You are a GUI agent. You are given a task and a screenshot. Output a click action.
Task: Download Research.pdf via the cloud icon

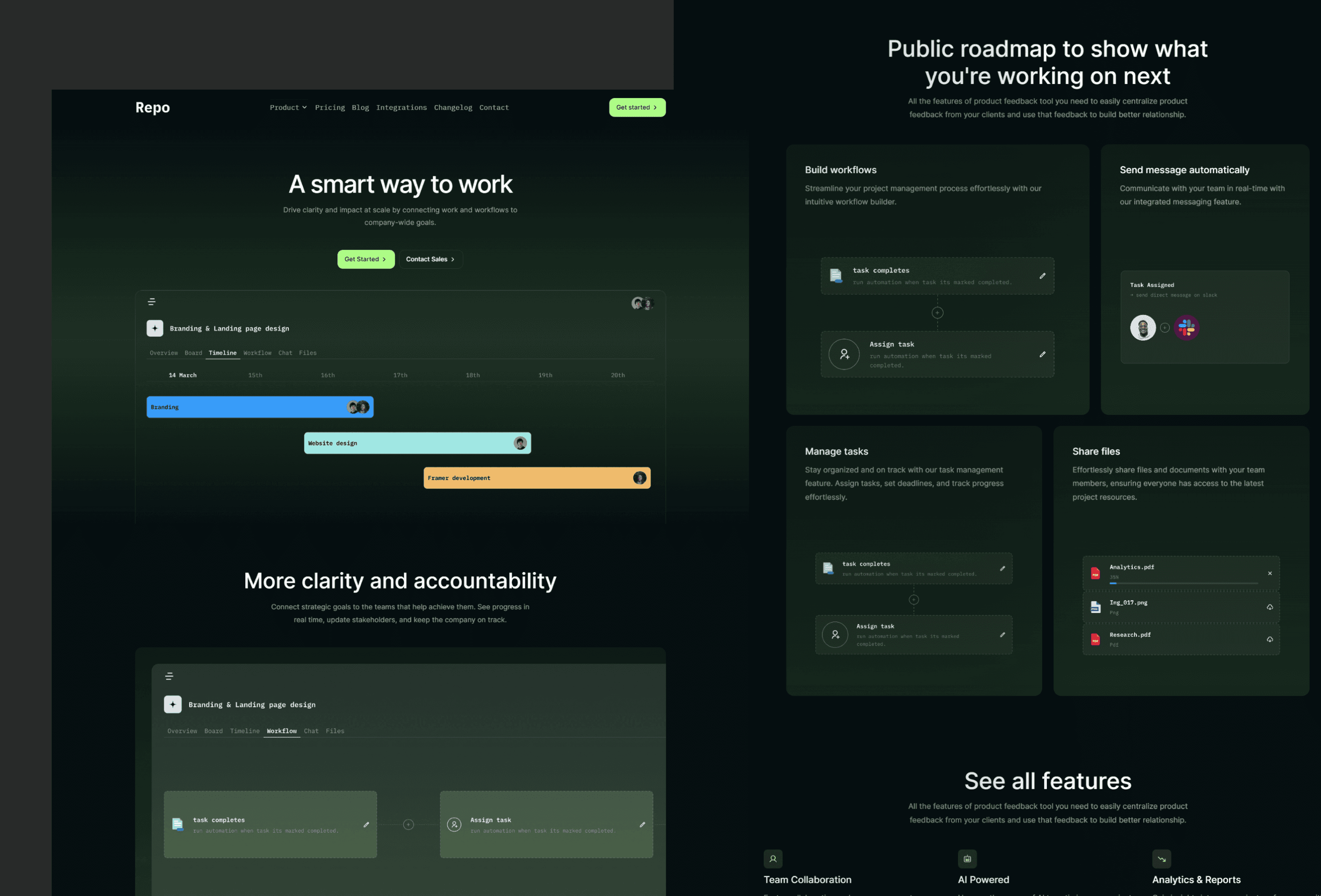1270,640
